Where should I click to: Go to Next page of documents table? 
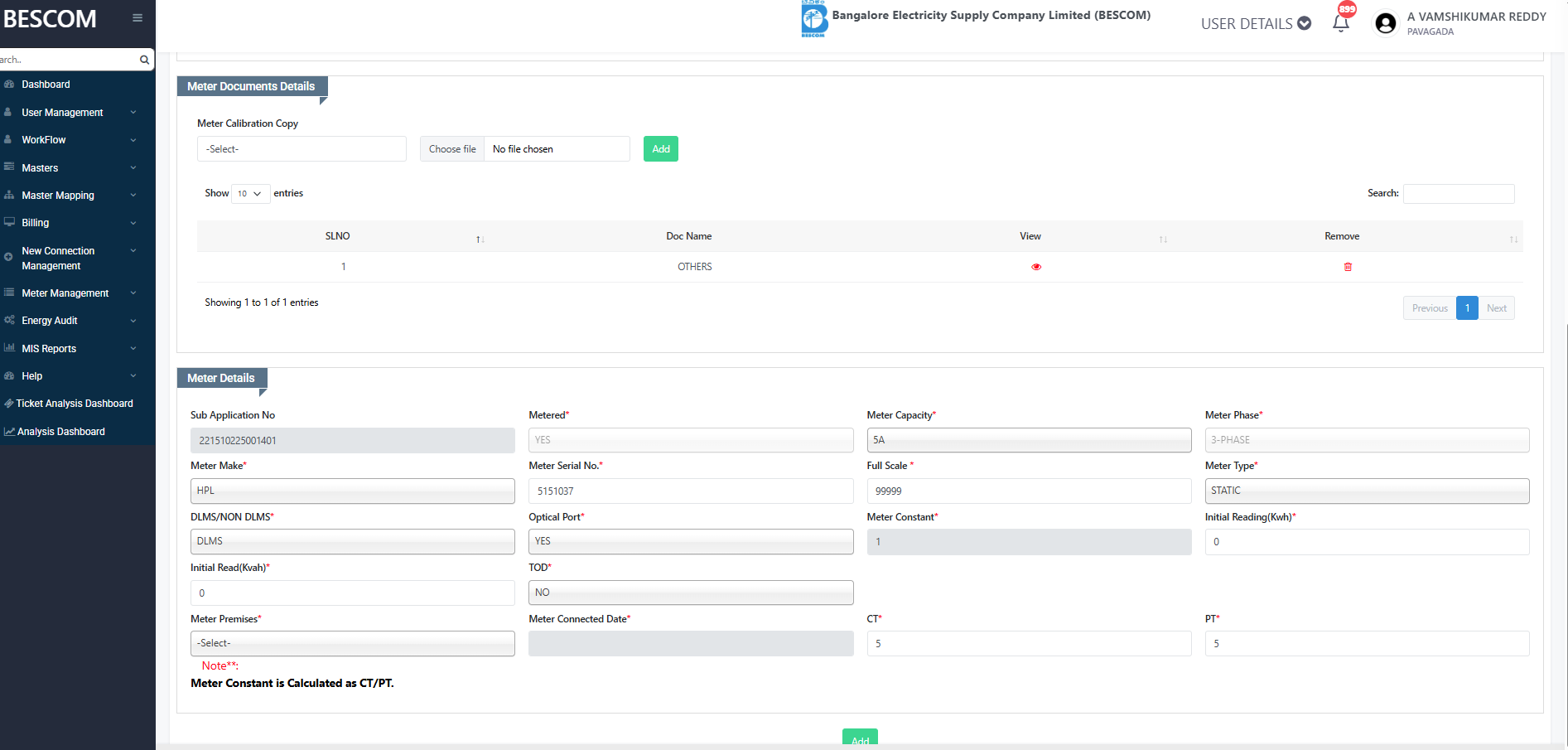1496,308
